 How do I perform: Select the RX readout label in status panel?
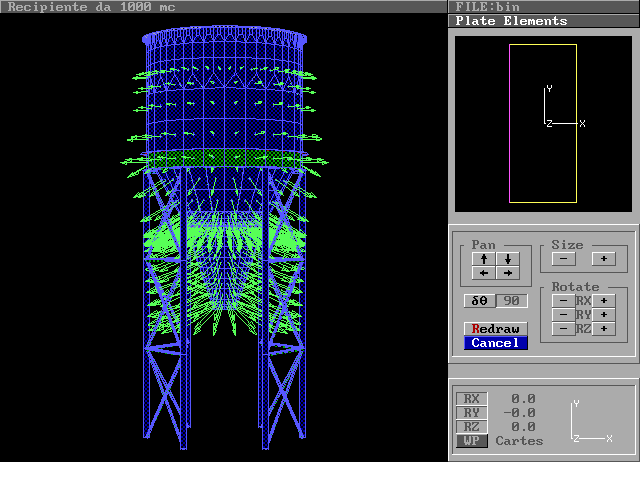coord(472,398)
